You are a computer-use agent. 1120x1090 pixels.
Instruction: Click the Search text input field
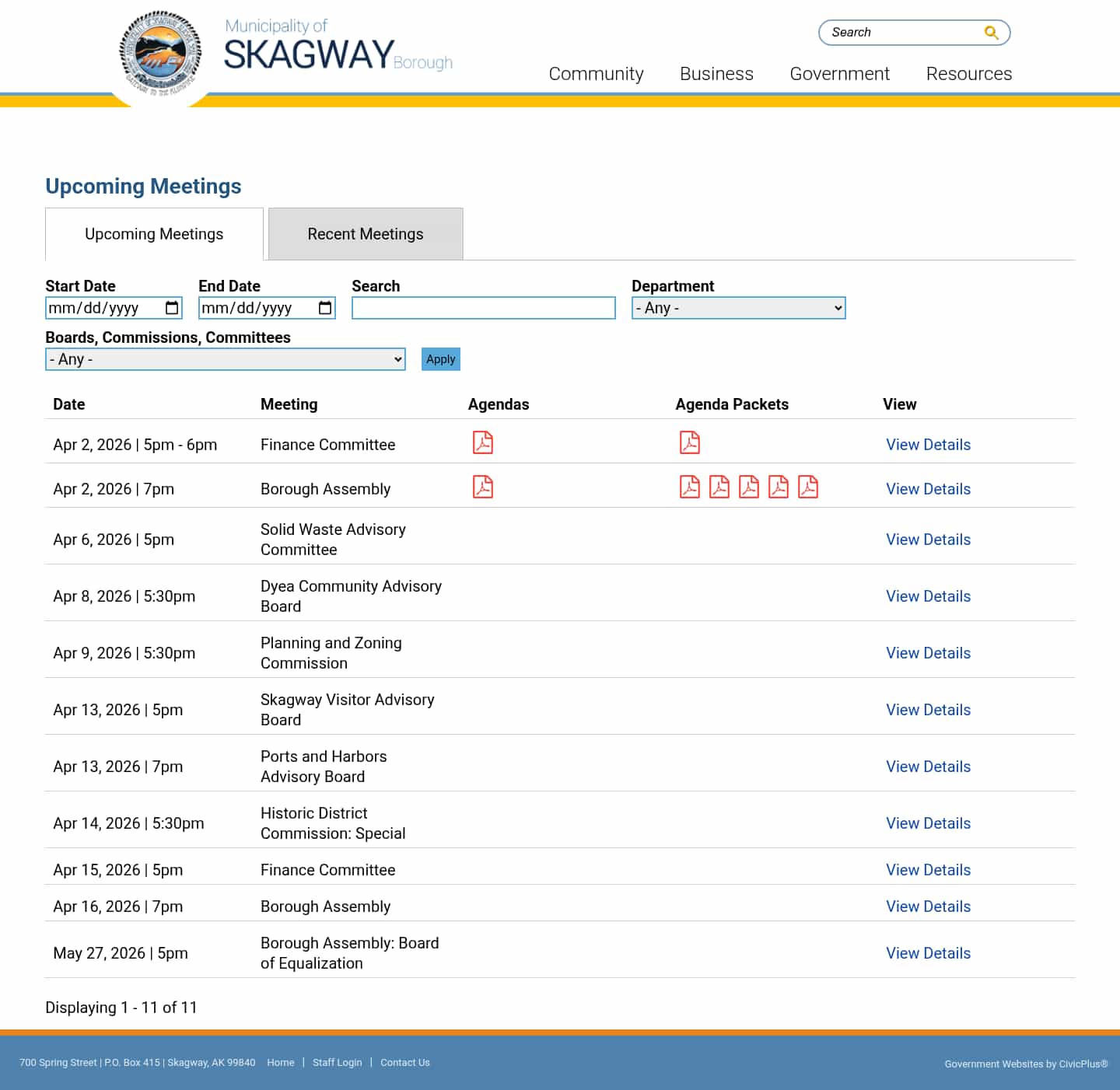tap(483, 308)
